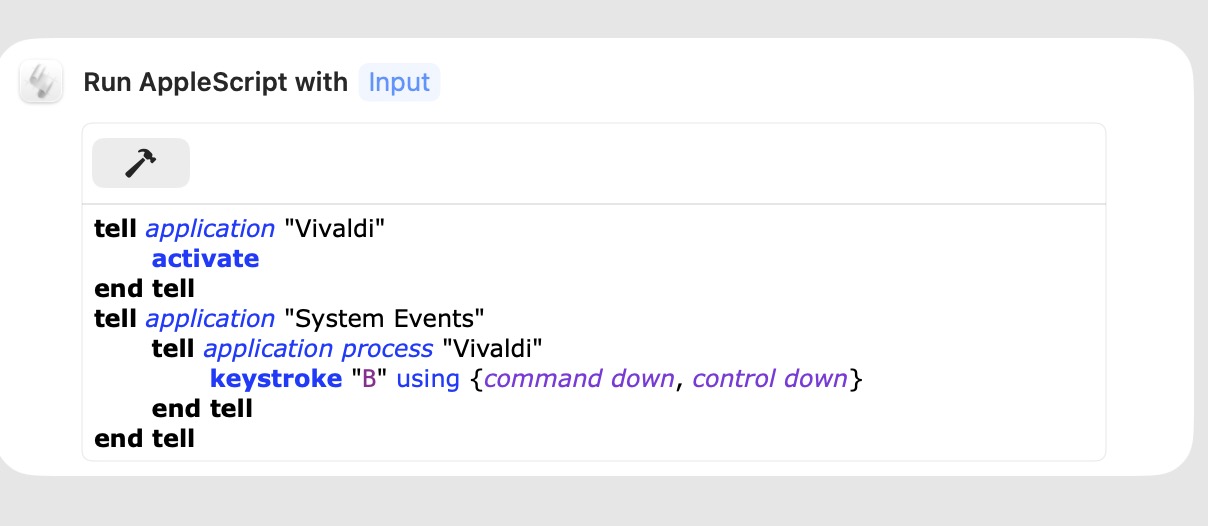This screenshot has height=526, width=1208.
Task: Click the purple "B" keystroke letter
Action: point(368,380)
